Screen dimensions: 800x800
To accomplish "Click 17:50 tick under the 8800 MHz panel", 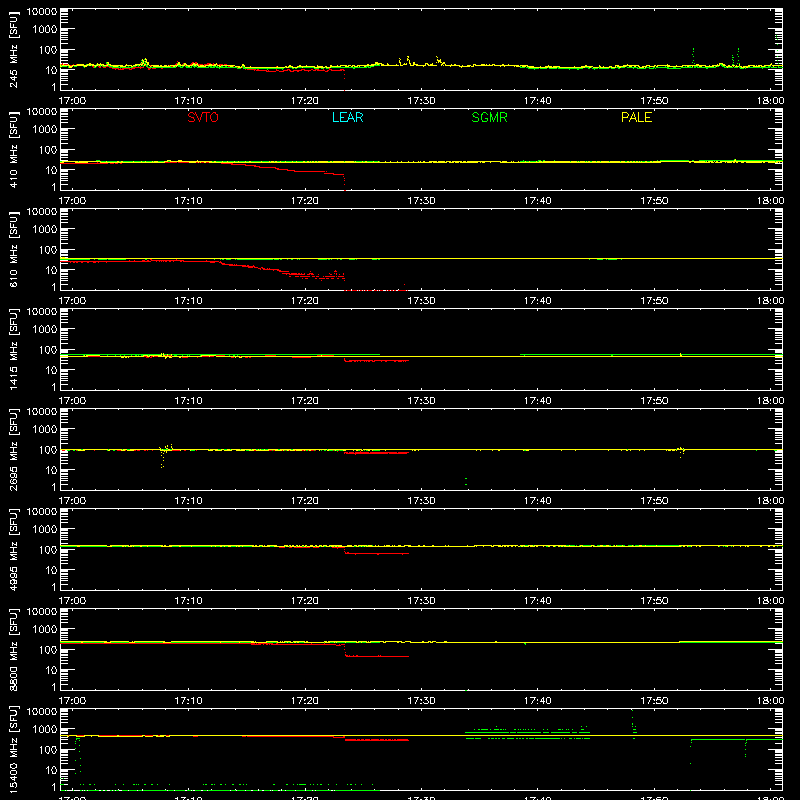I will 654,701.
